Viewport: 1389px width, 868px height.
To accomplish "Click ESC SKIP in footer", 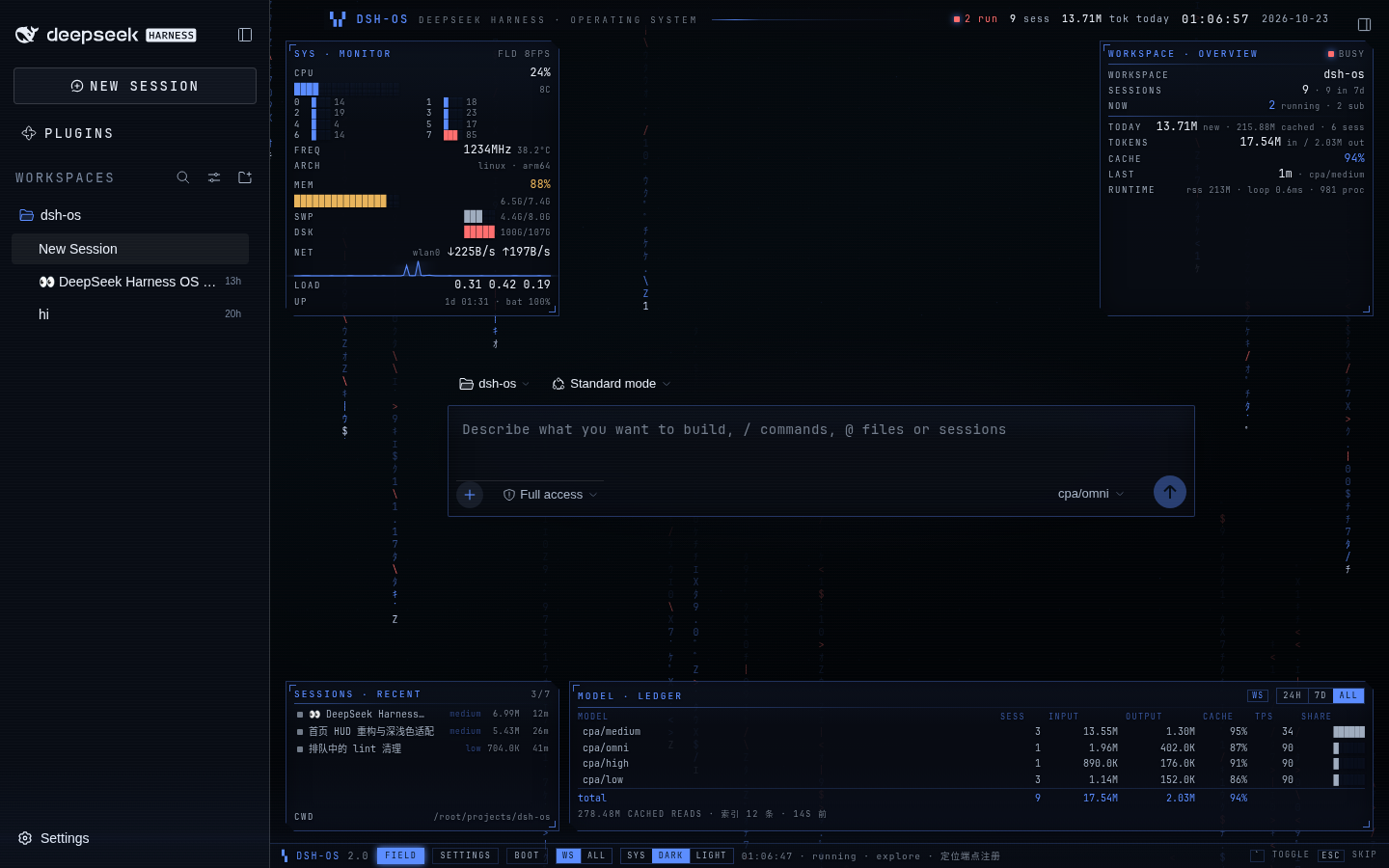I will pyautogui.click(x=1348, y=855).
